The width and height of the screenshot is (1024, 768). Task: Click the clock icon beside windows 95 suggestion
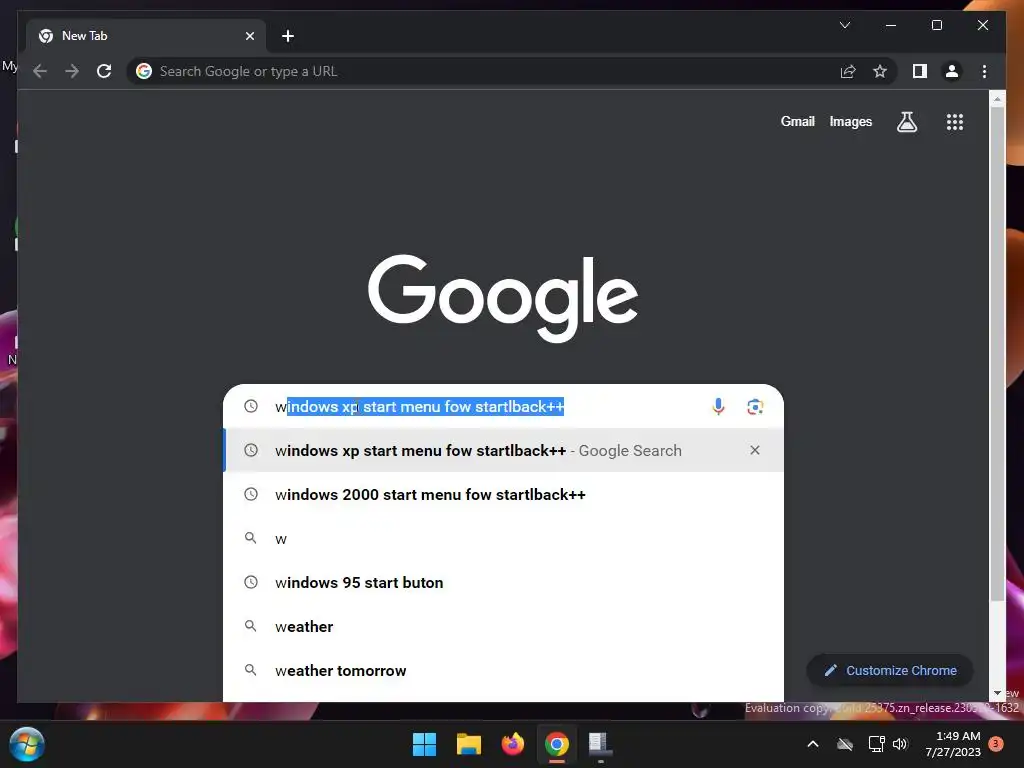click(x=251, y=582)
